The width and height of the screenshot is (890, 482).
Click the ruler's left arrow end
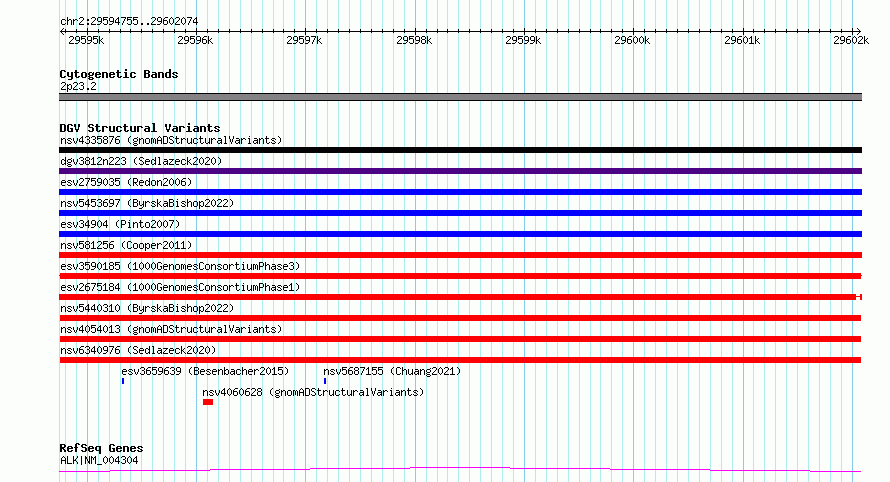(x=62, y=31)
